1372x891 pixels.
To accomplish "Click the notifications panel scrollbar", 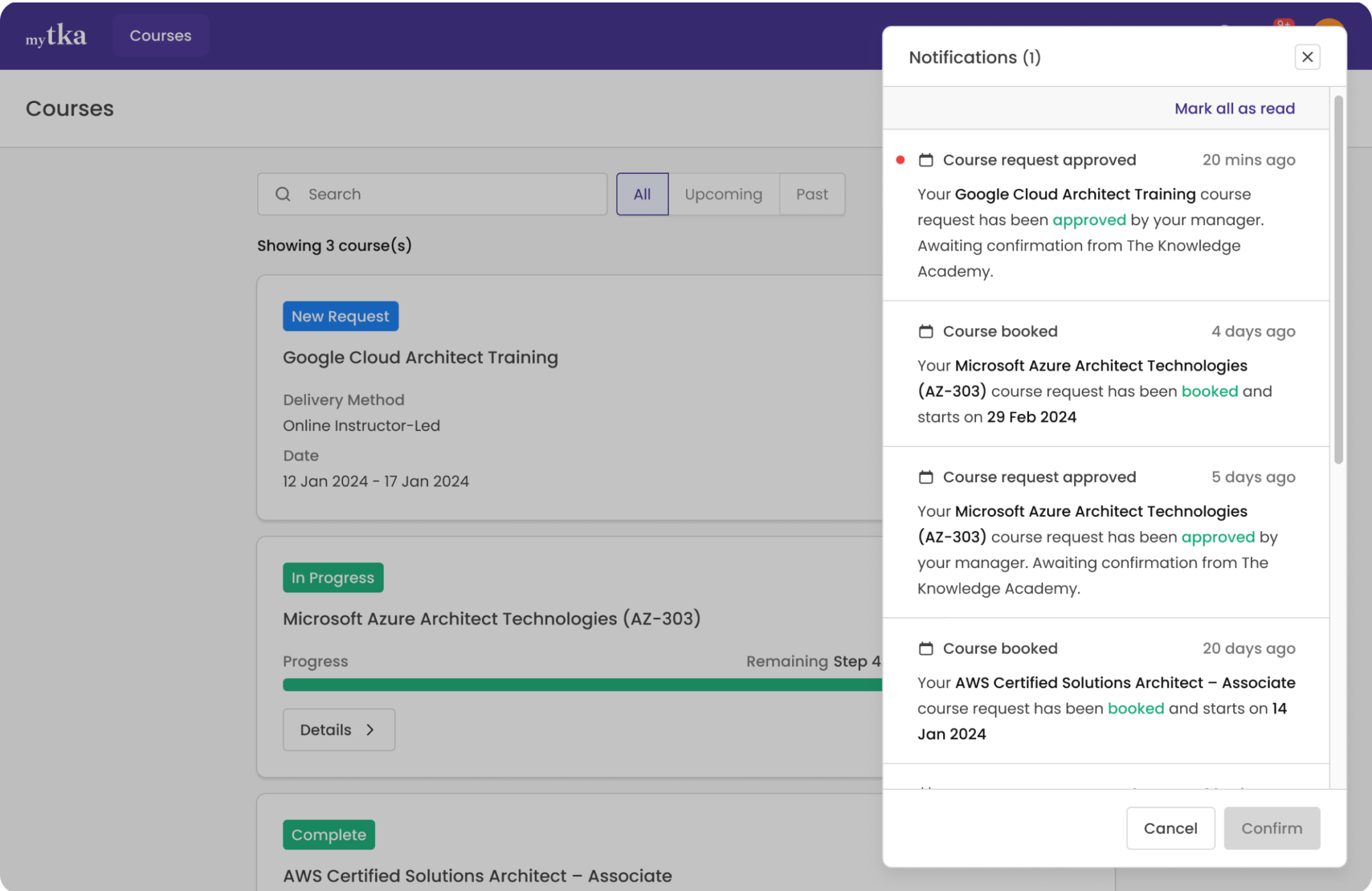I will [x=1338, y=280].
